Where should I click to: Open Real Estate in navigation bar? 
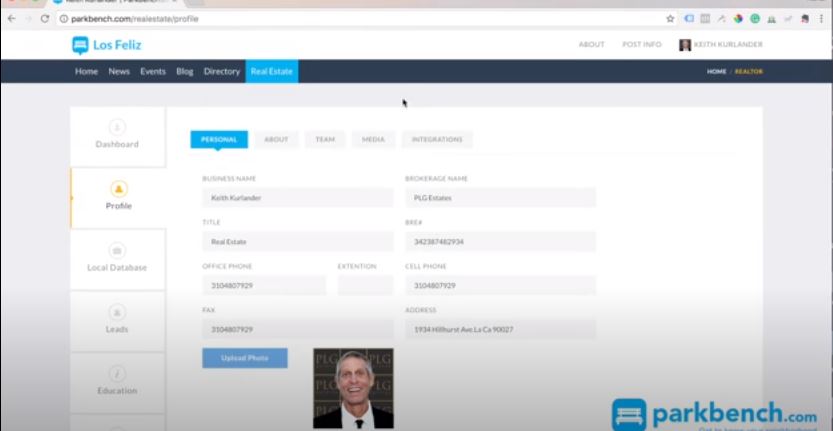pyautogui.click(x=272, y=71)
